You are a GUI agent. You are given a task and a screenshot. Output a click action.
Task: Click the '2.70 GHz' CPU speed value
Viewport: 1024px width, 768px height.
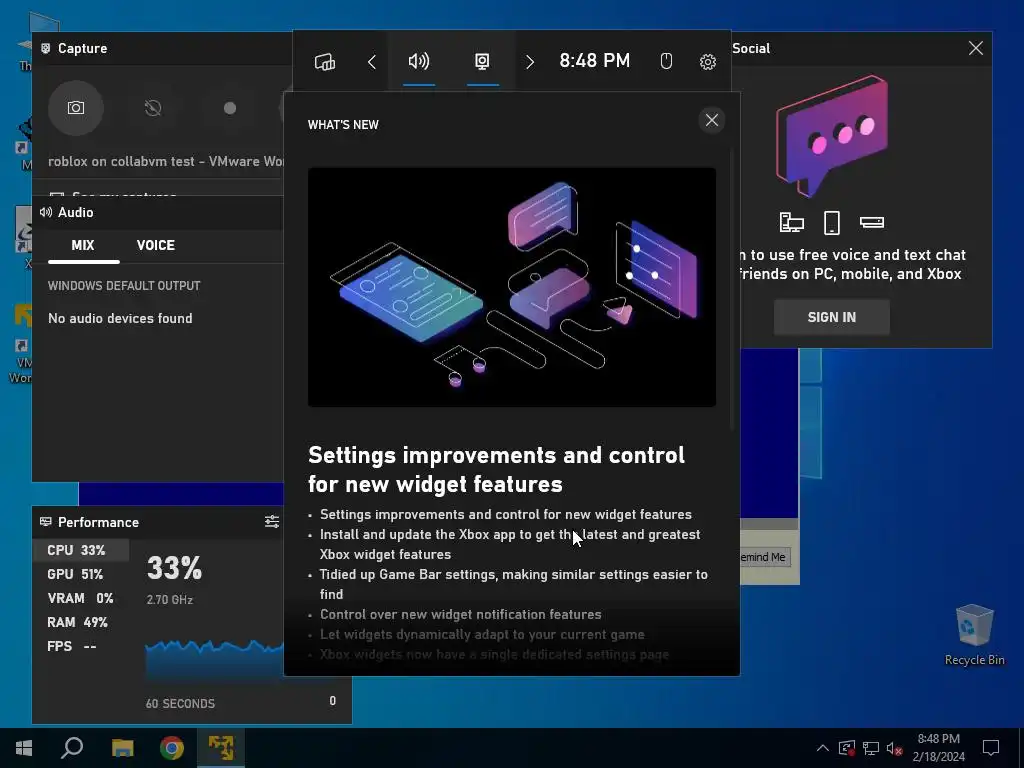pyautogui.click(x=170, y=600)
